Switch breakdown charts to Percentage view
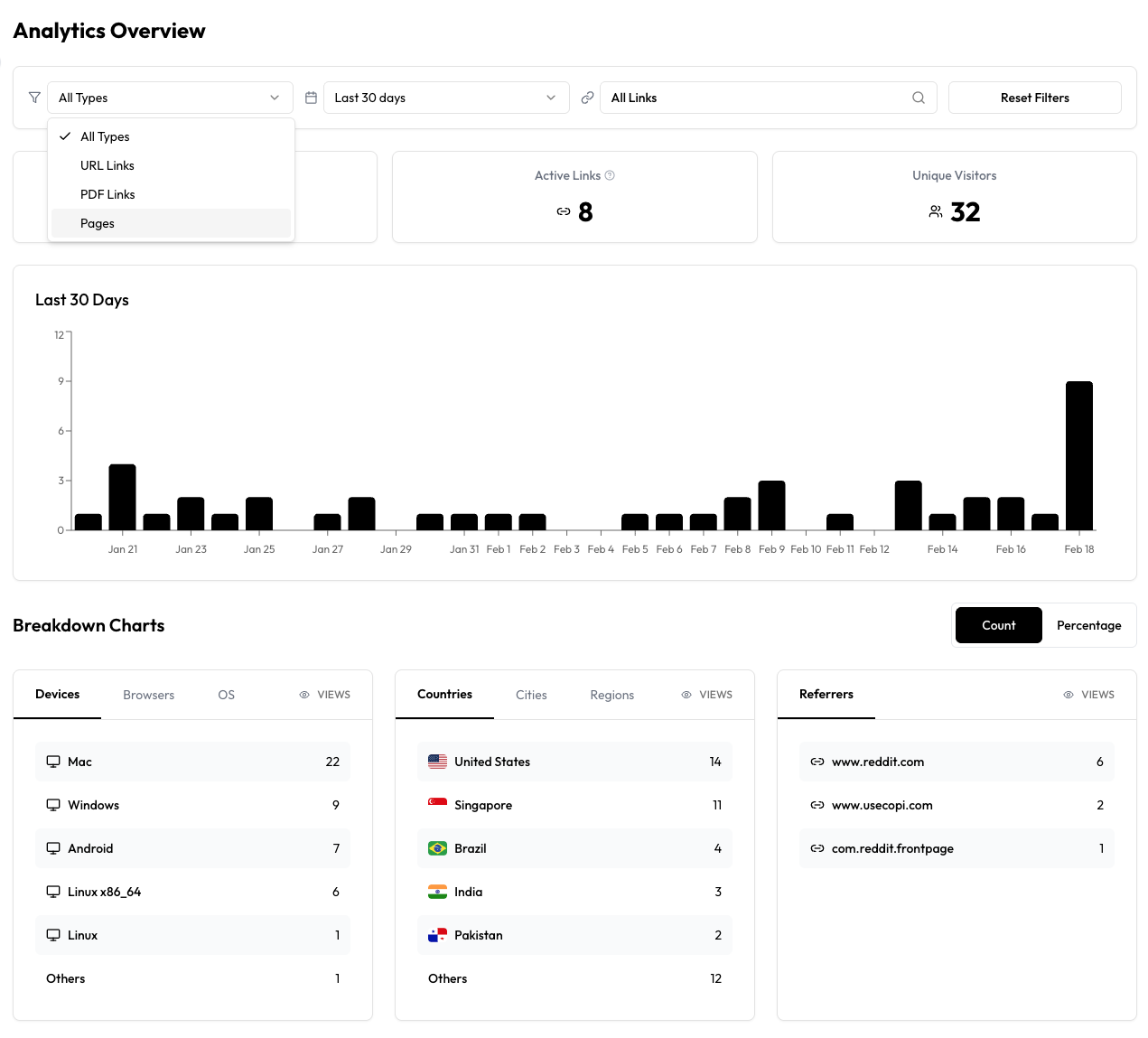 [x=1088, y=625]
